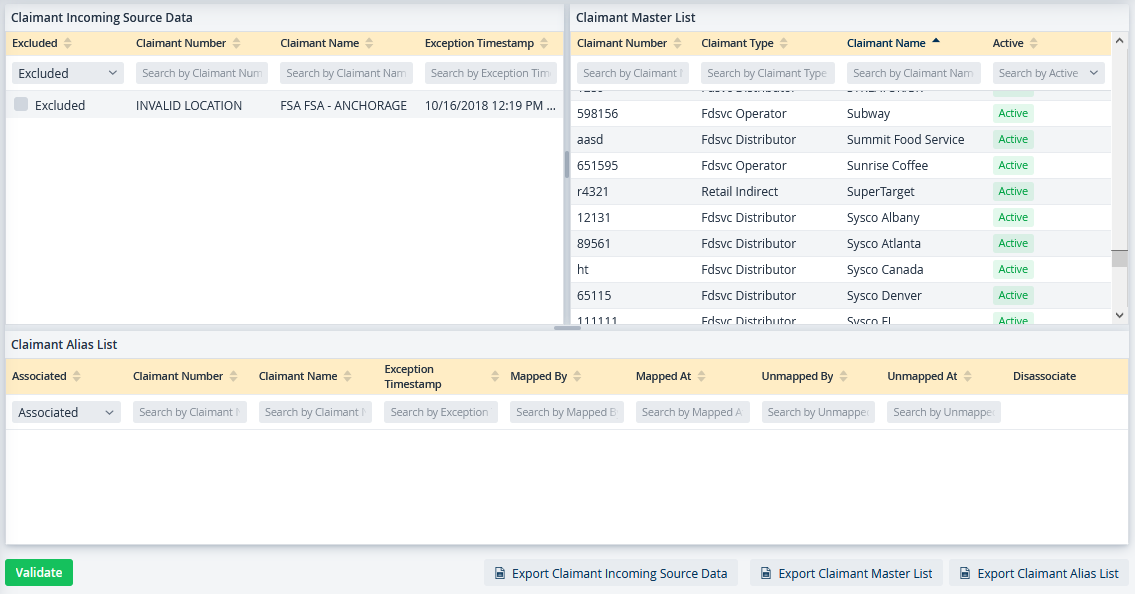Click the Master List vertical scrollbar thumb
Viewport: 1135px width, 594px height.
tap(1119, 258)
